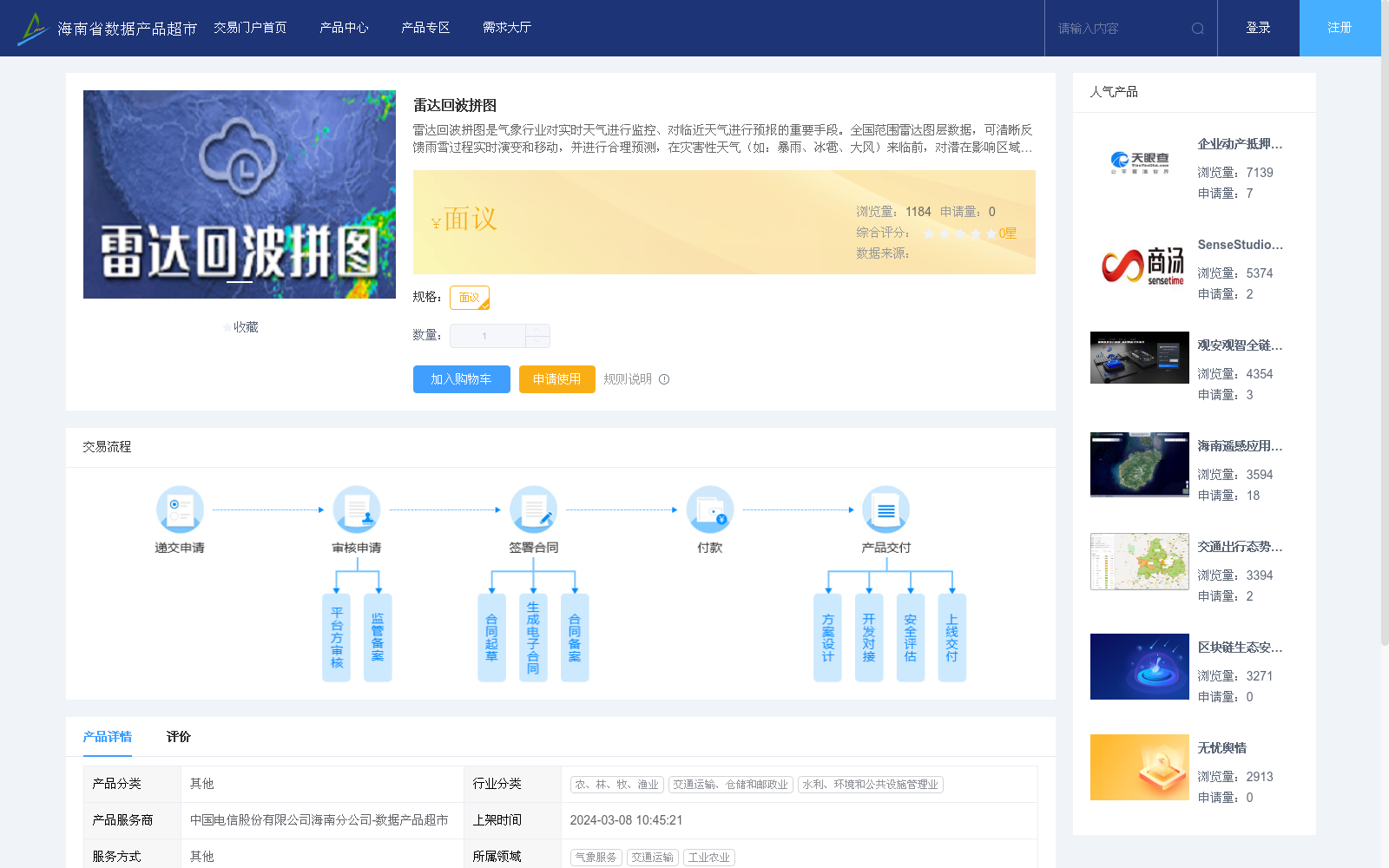This screenshot has height=868, width=1389.
Task: Open the 交通出行态势 product thumbnail
Action: pyautogui.click(x=1140, y=562)
